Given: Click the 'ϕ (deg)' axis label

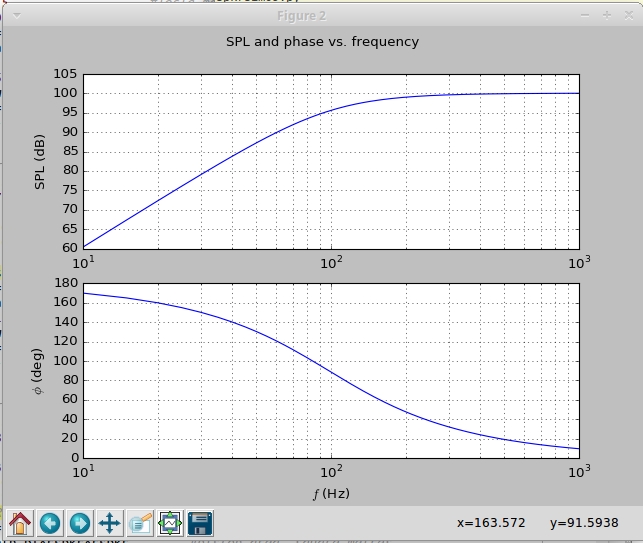Looking at the screenshot, I should pyautogui.click(x=38, y=372).
